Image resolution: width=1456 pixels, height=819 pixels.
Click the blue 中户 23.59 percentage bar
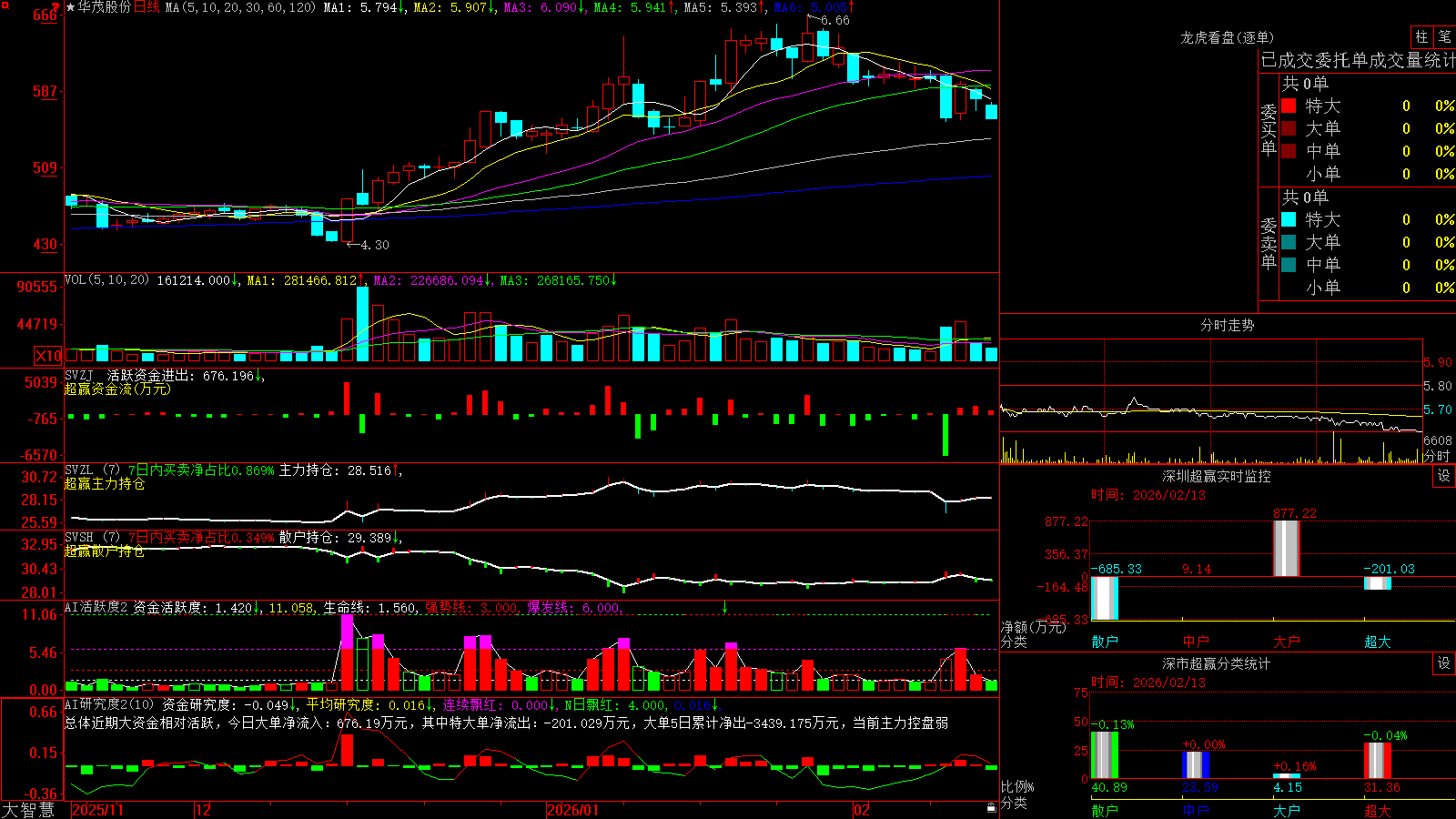pos(1196,765)
